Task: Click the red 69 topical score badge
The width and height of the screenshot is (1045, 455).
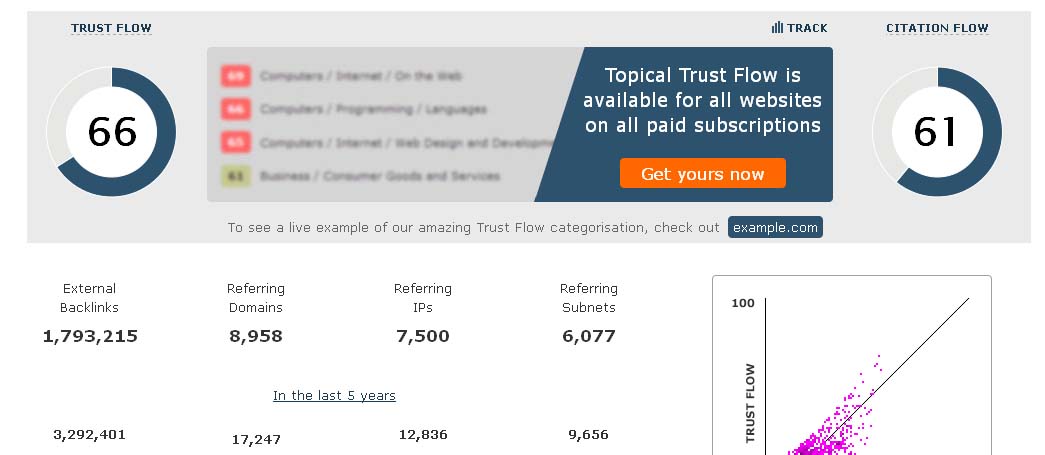Action: point(236,76)
